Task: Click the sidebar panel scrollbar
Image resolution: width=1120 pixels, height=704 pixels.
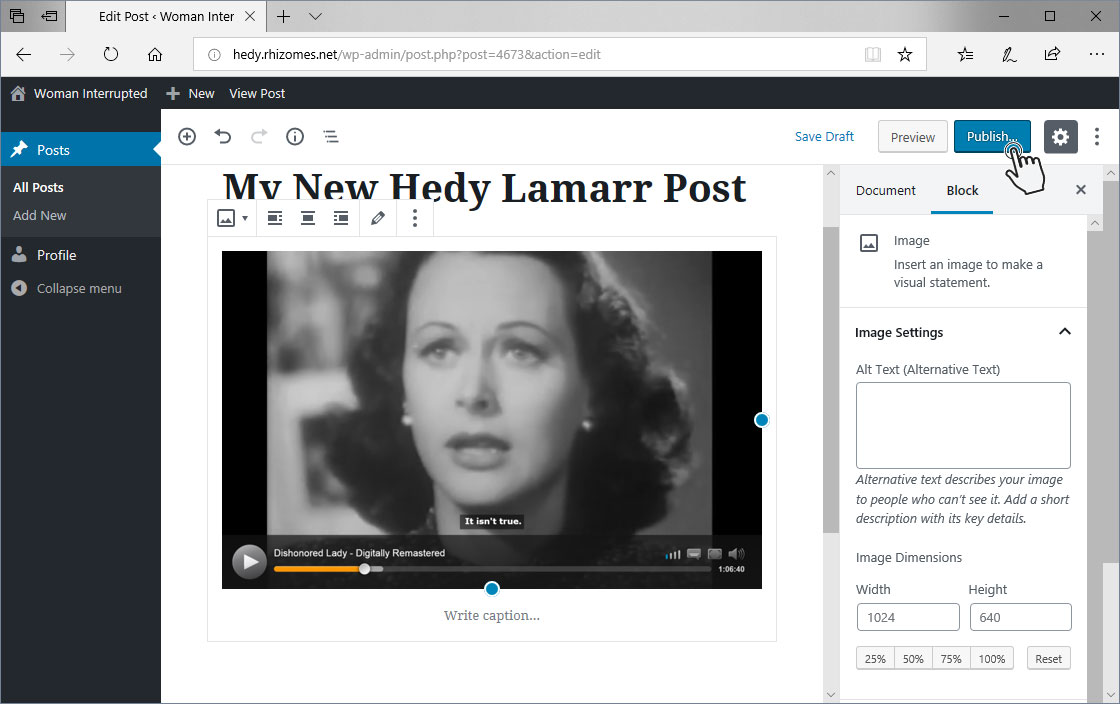Action: pos(1094,457)
